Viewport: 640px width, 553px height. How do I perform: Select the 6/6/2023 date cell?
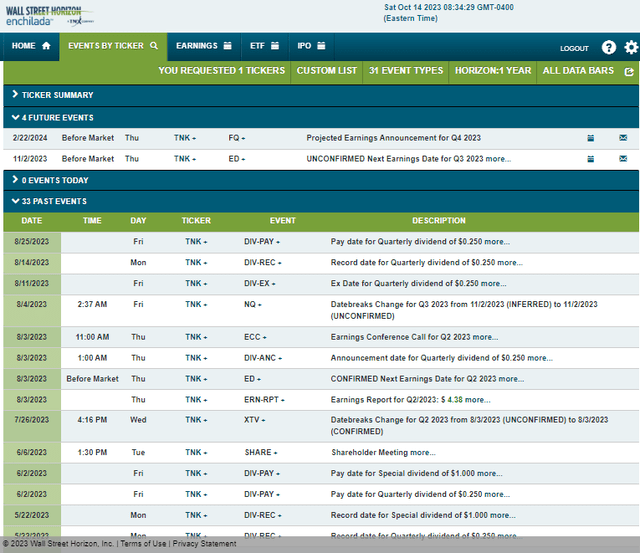[32, 453]
